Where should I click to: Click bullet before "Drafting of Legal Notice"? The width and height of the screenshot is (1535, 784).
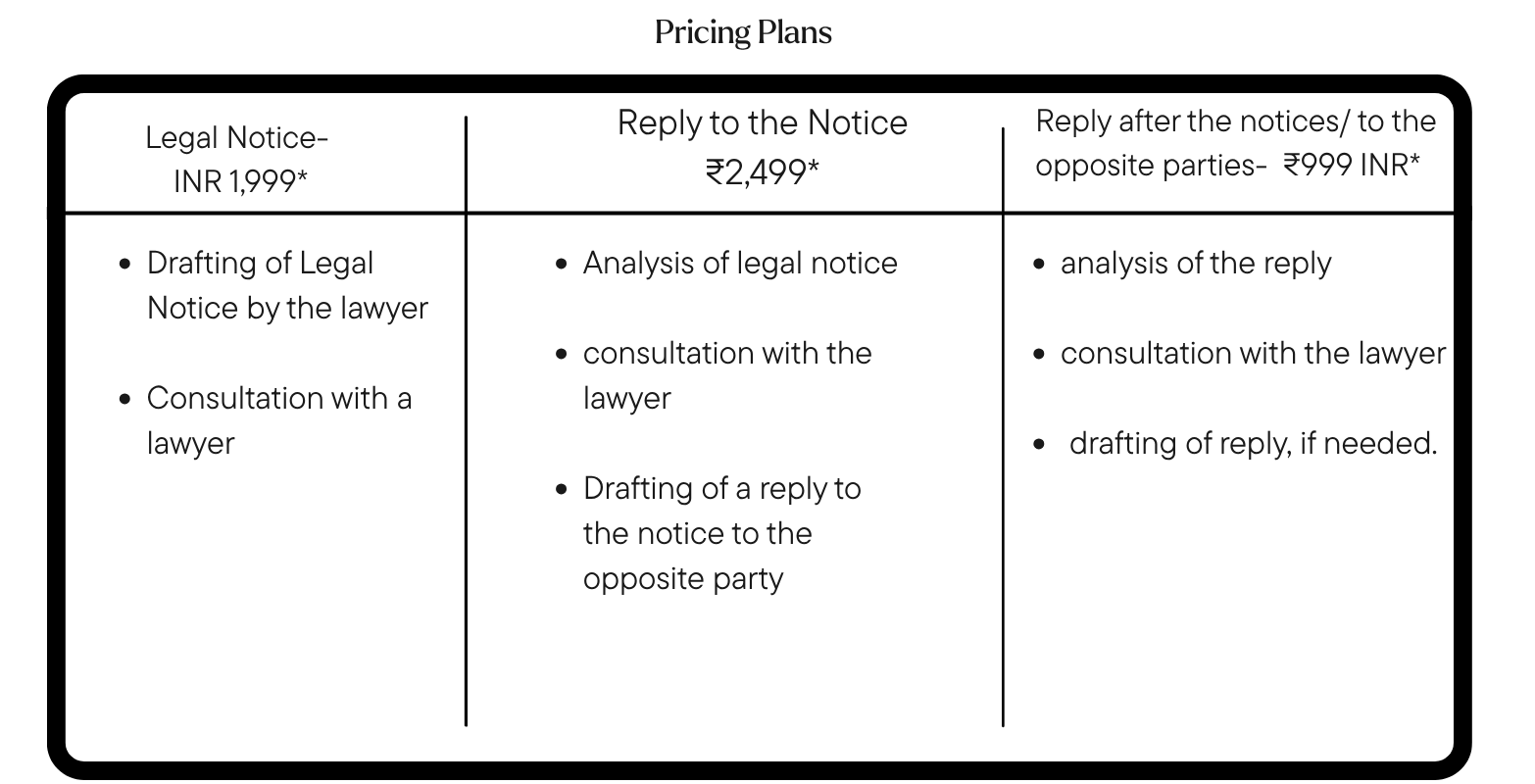point(124,265)
